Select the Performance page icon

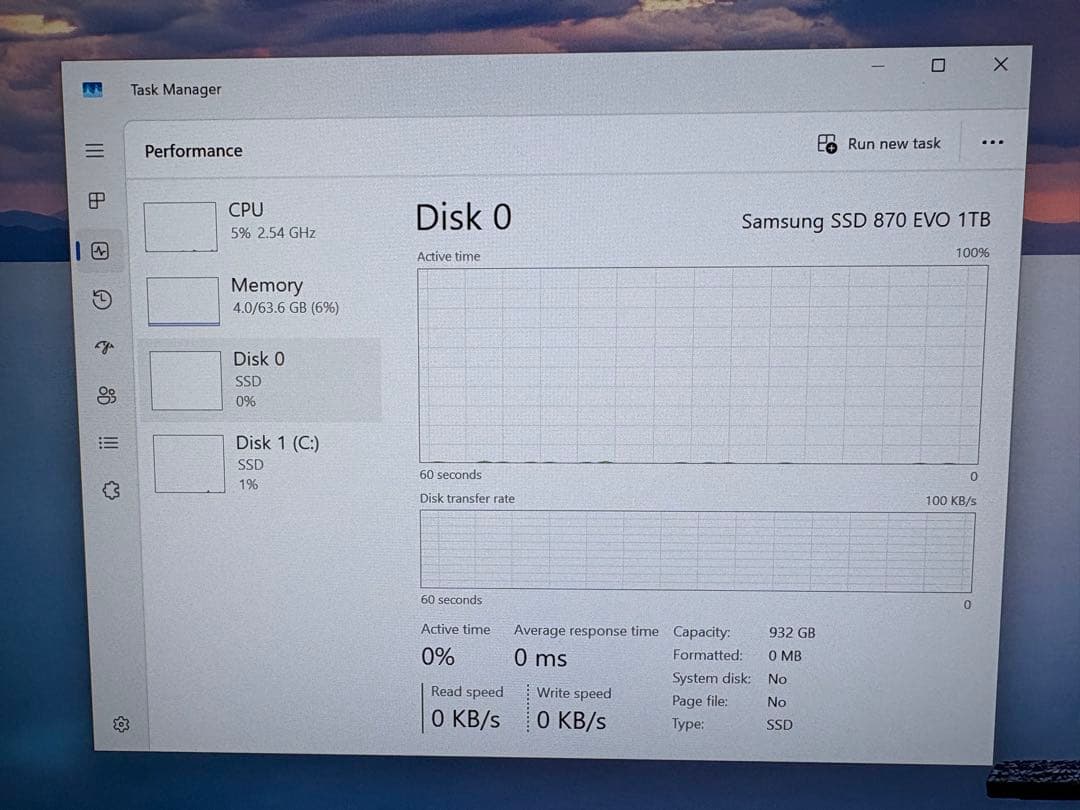[x=100, y=251]
